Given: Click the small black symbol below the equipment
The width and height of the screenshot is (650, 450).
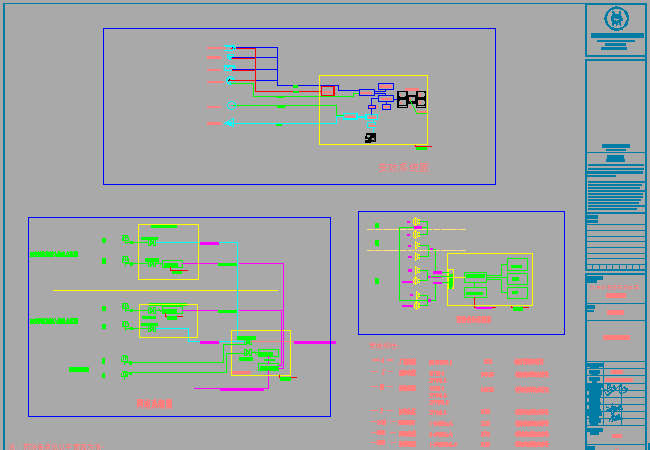Looking at the screenshot, I should [370, 138].
